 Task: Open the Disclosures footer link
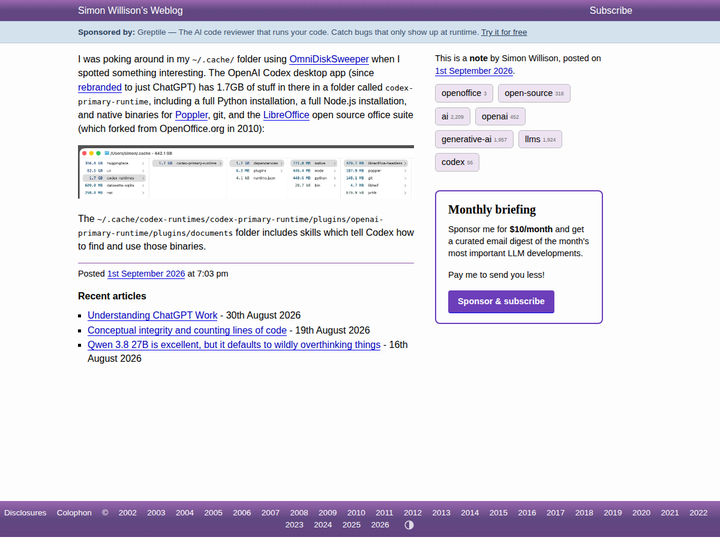25,513
